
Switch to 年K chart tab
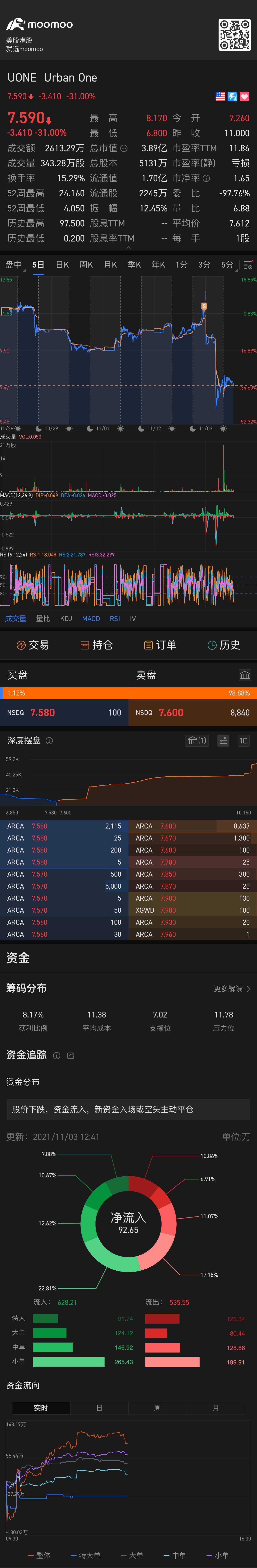click(158, 265)
